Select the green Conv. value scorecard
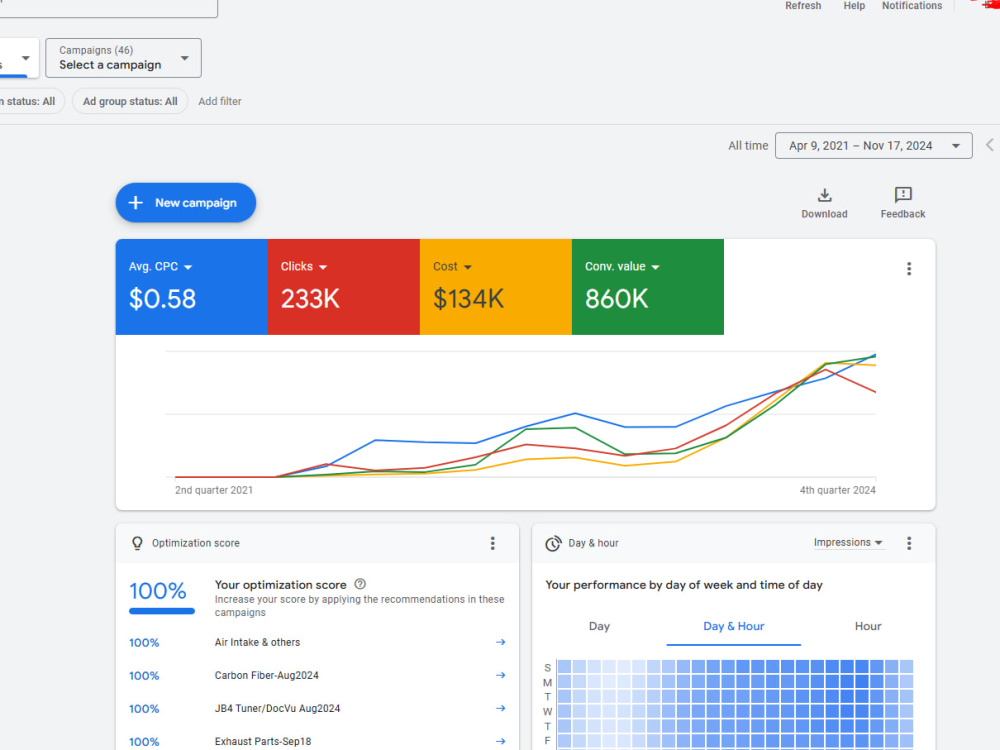 point(648,287)
